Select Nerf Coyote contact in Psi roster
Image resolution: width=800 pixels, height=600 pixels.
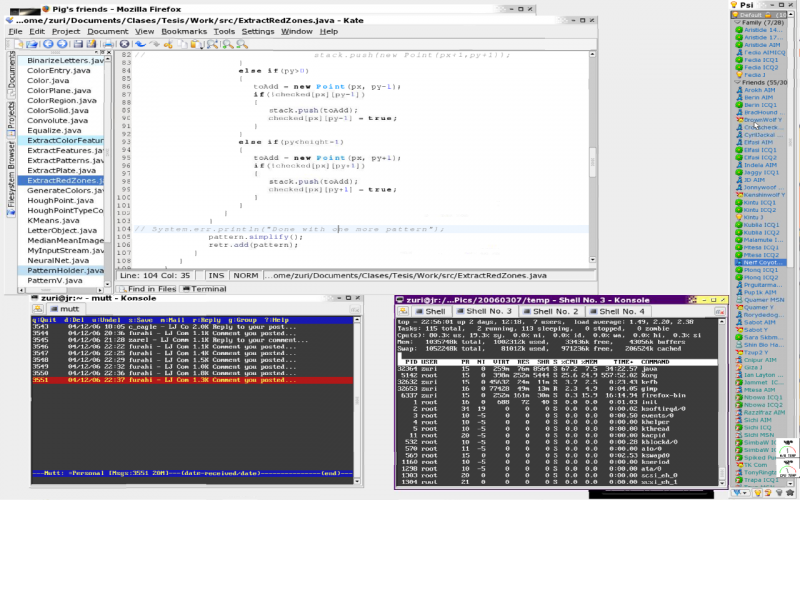[x=762, y=262]
